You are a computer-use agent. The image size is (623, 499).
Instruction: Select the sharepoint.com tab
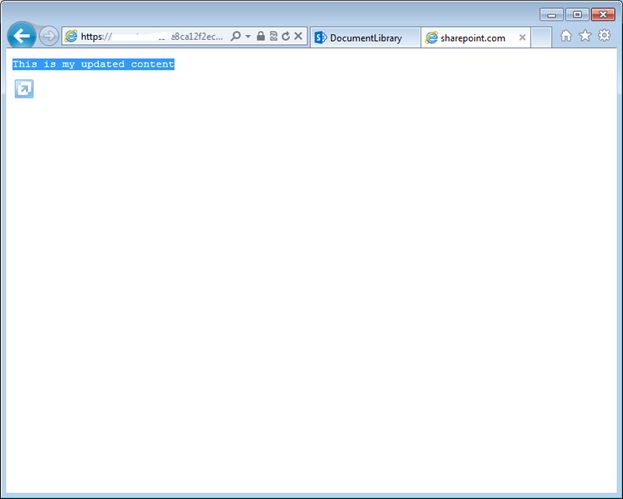pyautogui.click(x=475, y=38)
